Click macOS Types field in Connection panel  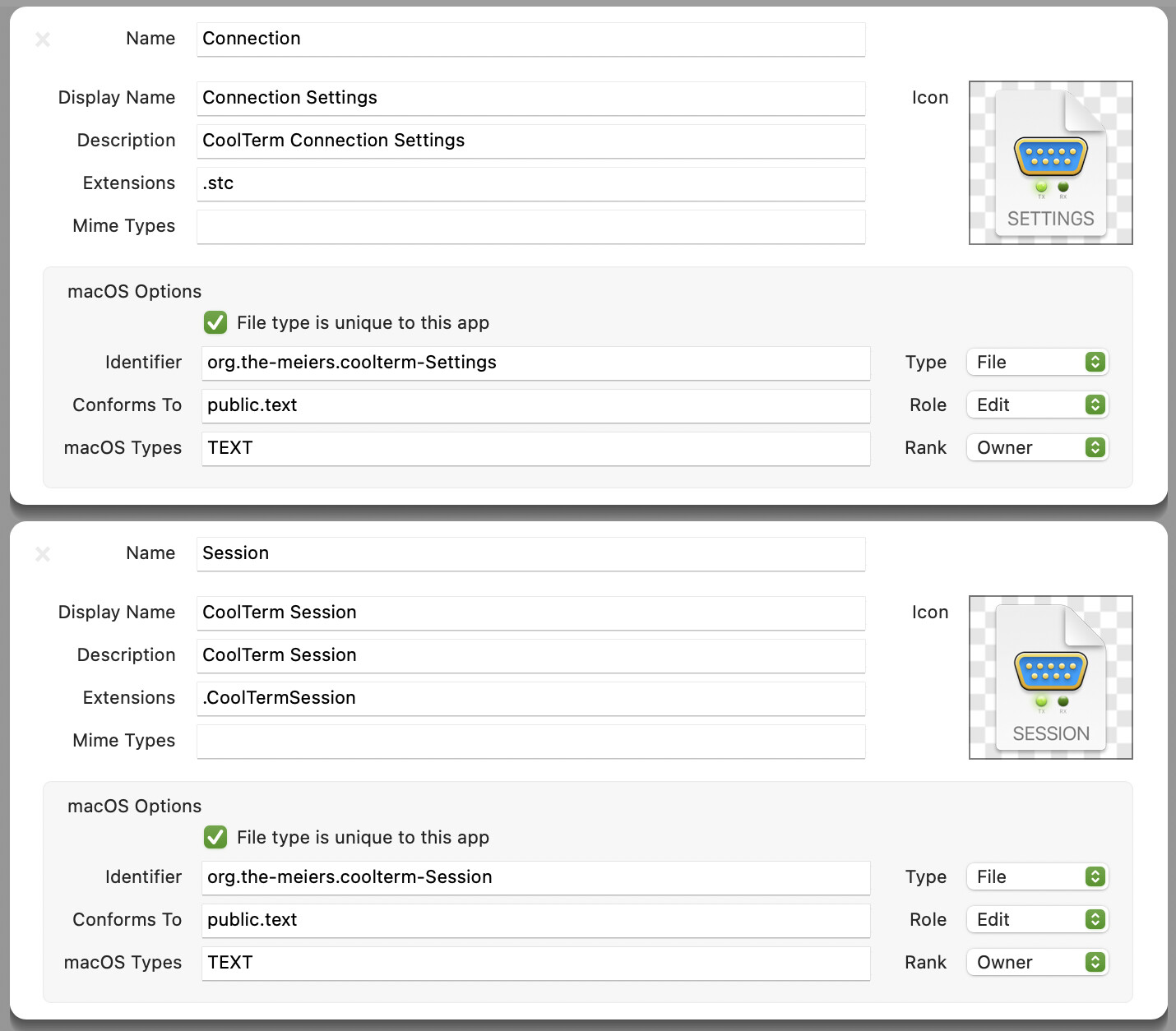pos(536,448)
